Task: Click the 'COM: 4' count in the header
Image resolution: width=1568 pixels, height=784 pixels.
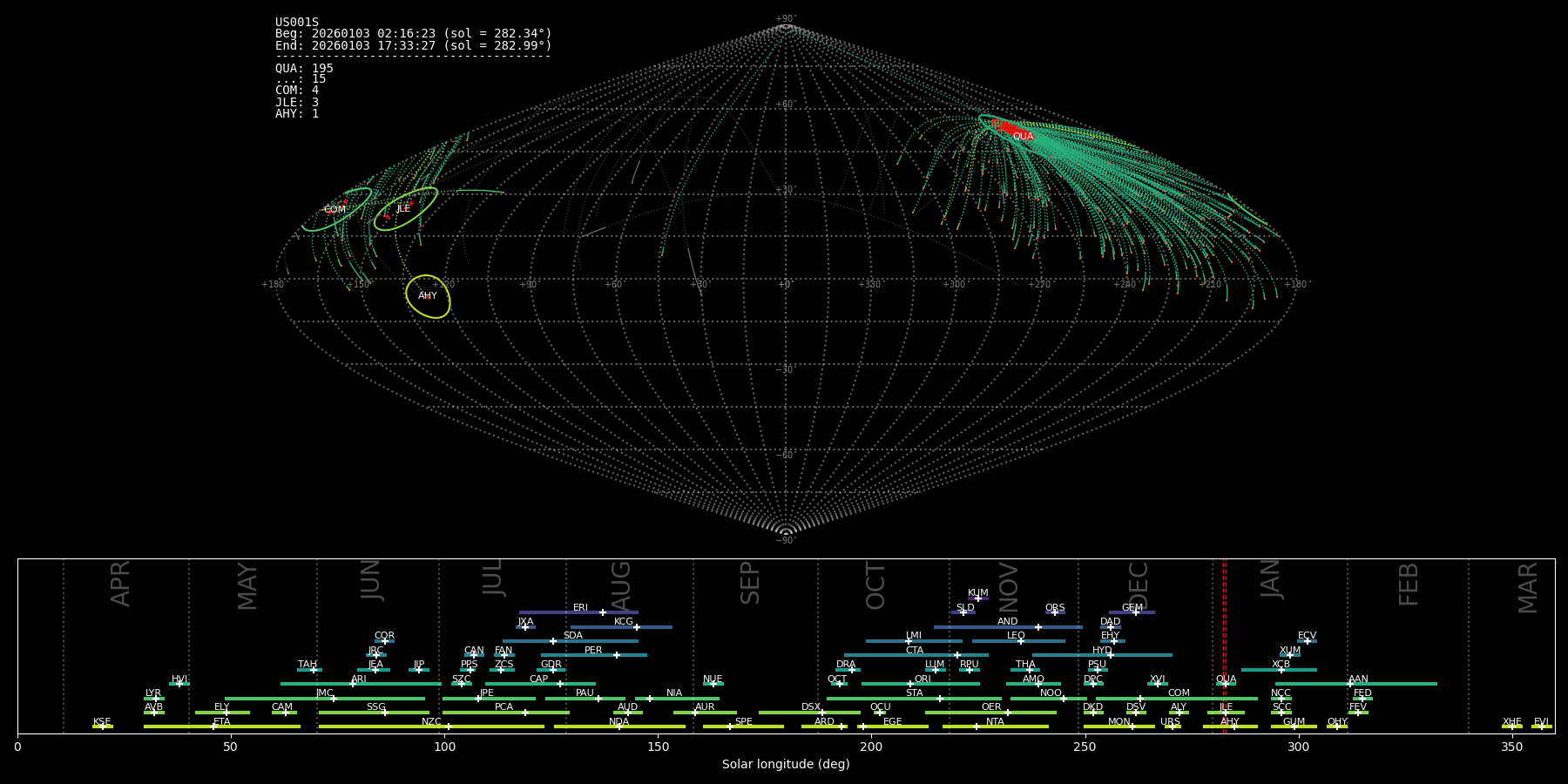Action: 297,91
